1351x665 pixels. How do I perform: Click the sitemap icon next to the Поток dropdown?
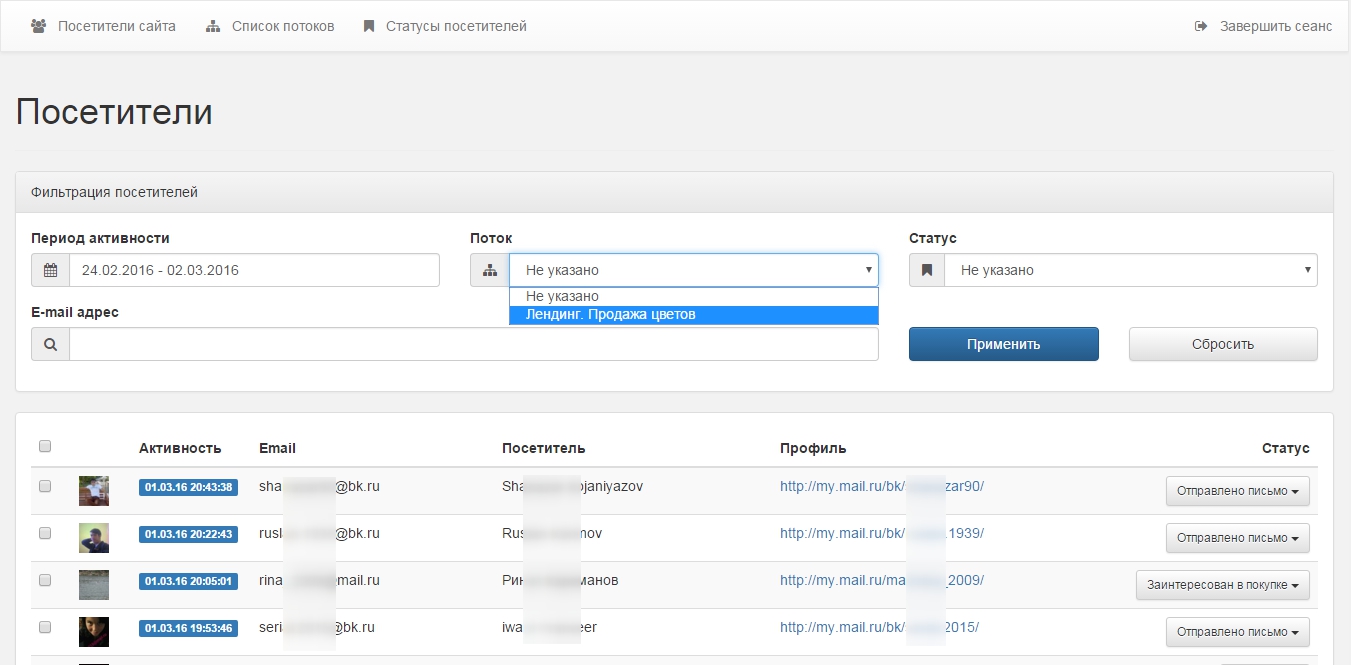489,270
